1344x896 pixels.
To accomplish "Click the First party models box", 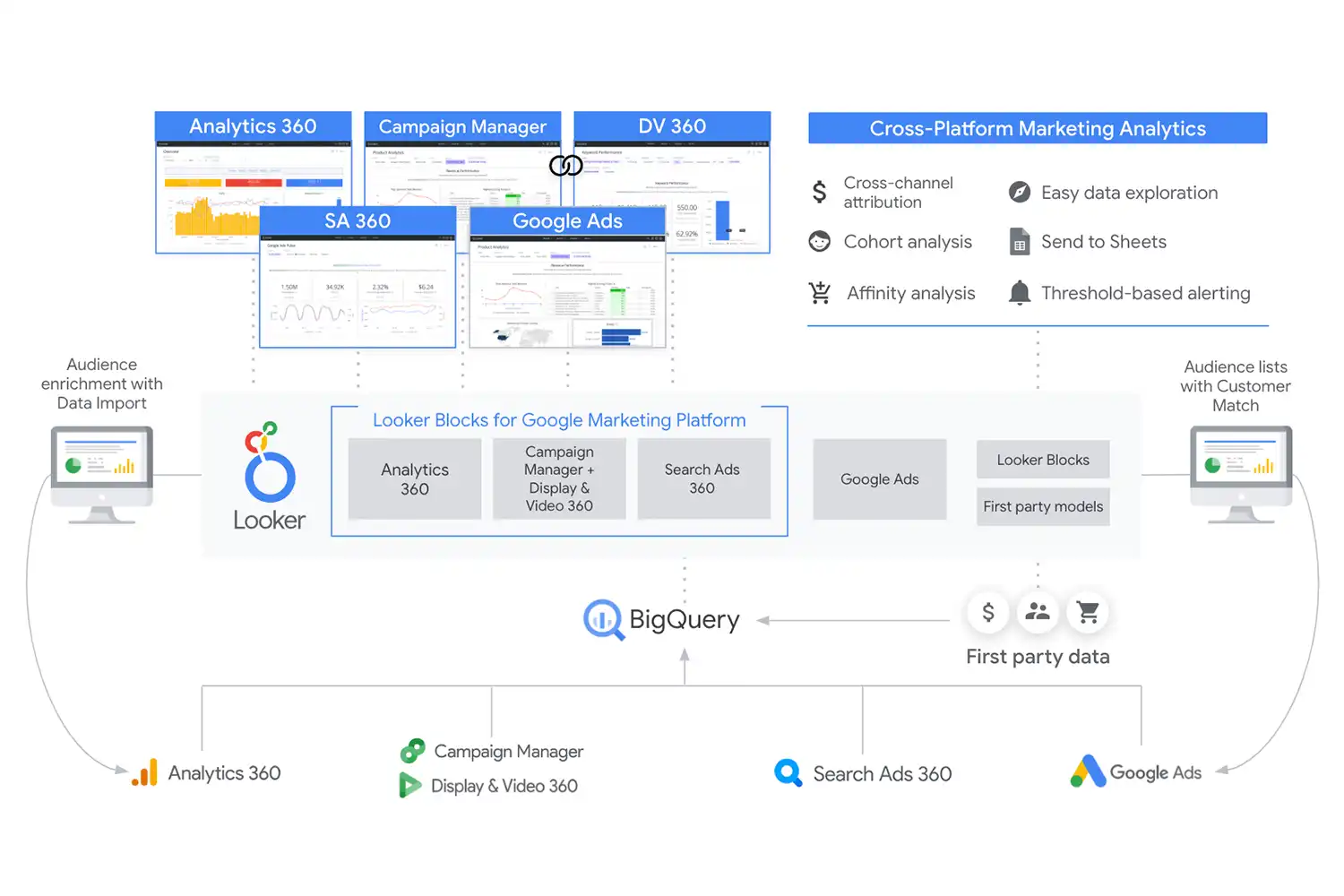I will 1043,506.
